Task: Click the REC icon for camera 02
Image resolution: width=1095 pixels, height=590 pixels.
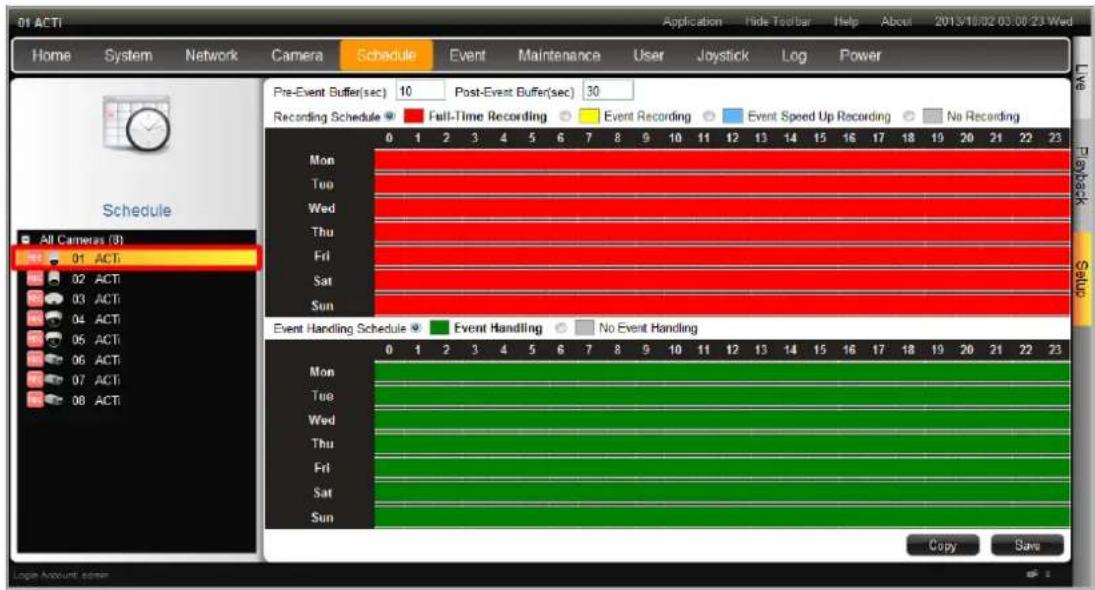Action: [x=34, y=279]
